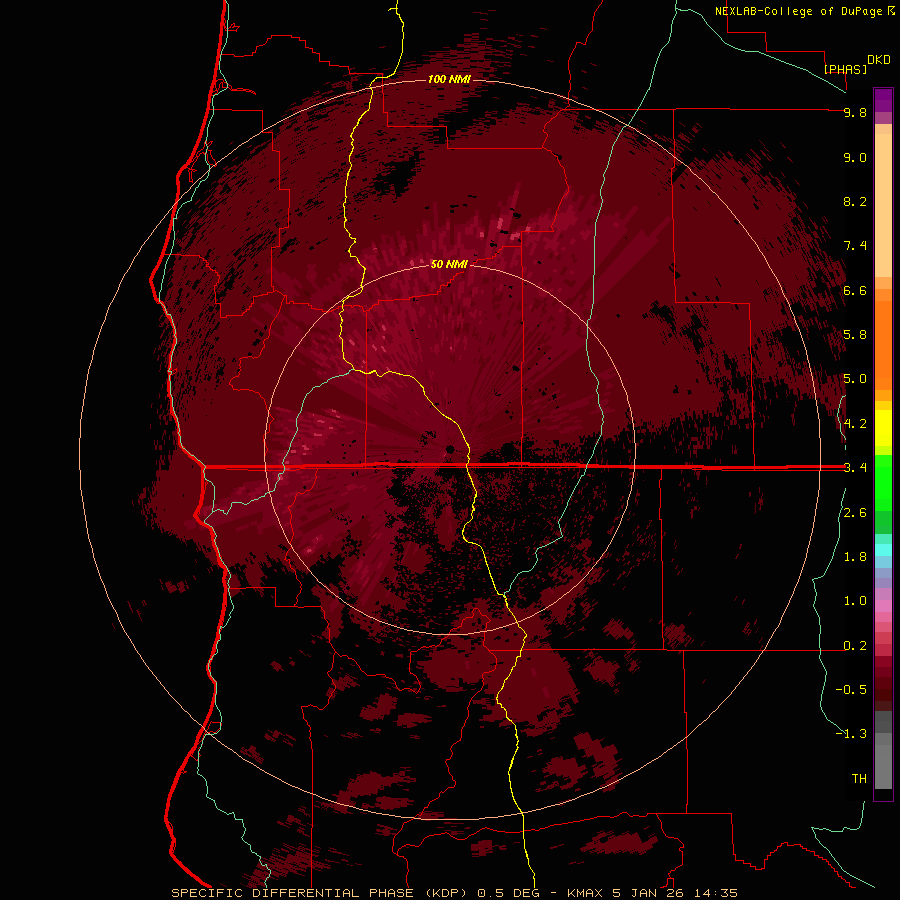Click the 100 NMI range ring label
Screen dimensions: 900x900
pyautogui.click(x=449, y=79)
